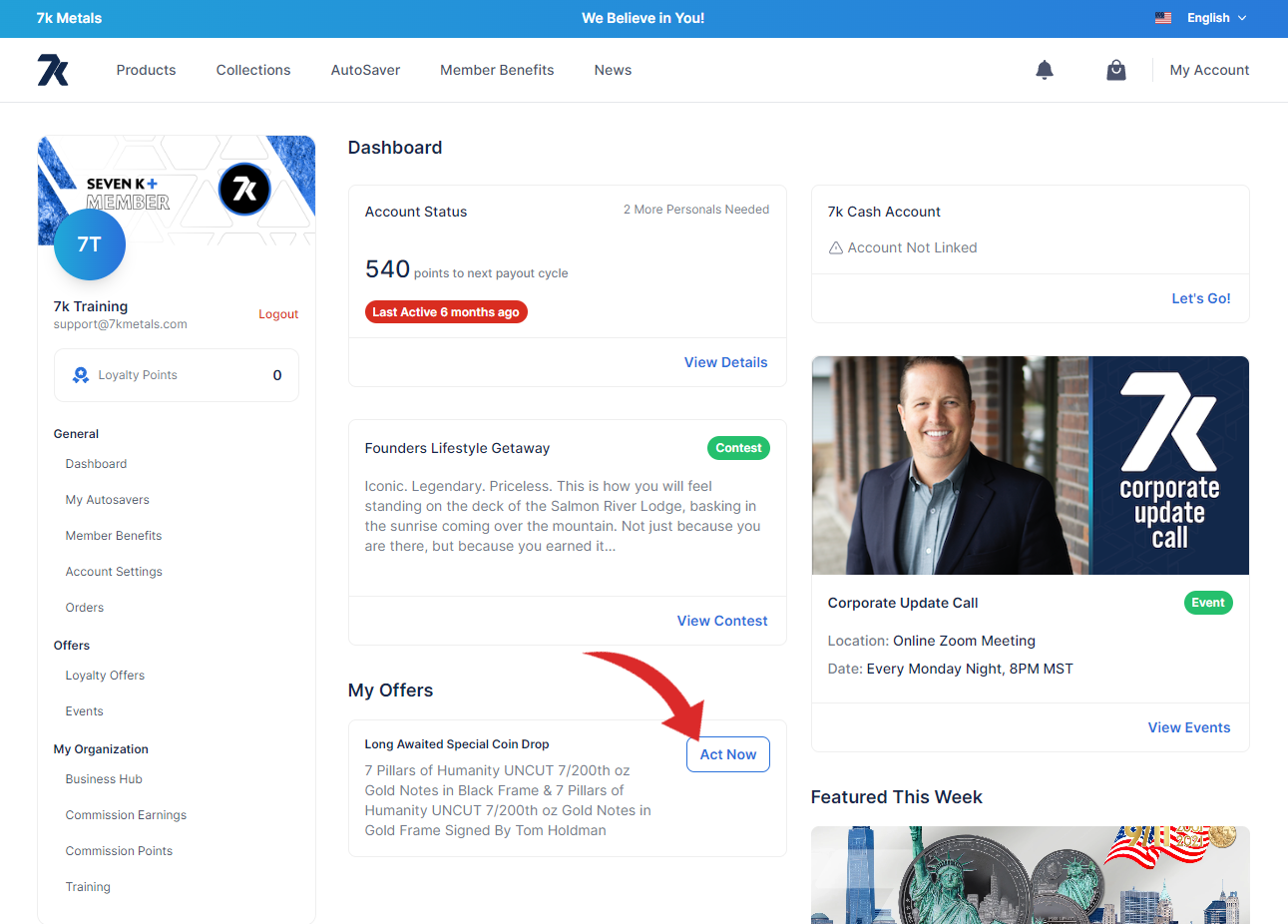Click the green Contest badge
The image size is (1288, 924).
(x=738, y=448)
